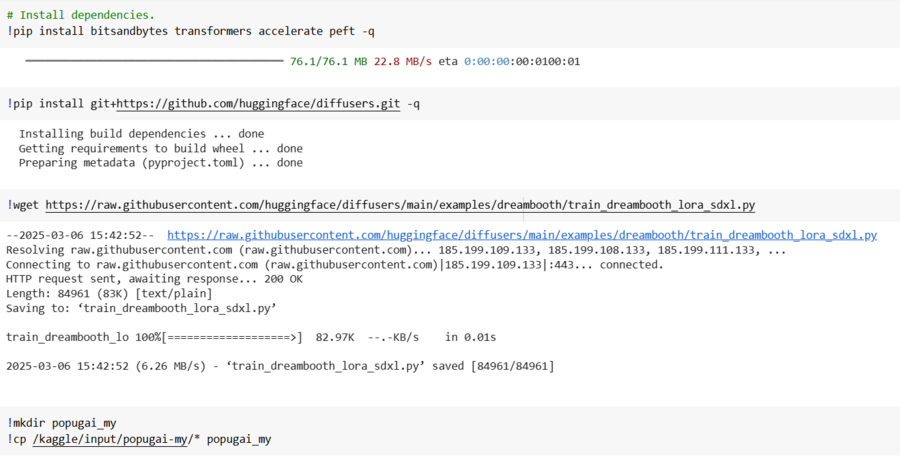
Task: Open the raw.githubusercontent URL in the wget command
Action: [x=400, y=205]
